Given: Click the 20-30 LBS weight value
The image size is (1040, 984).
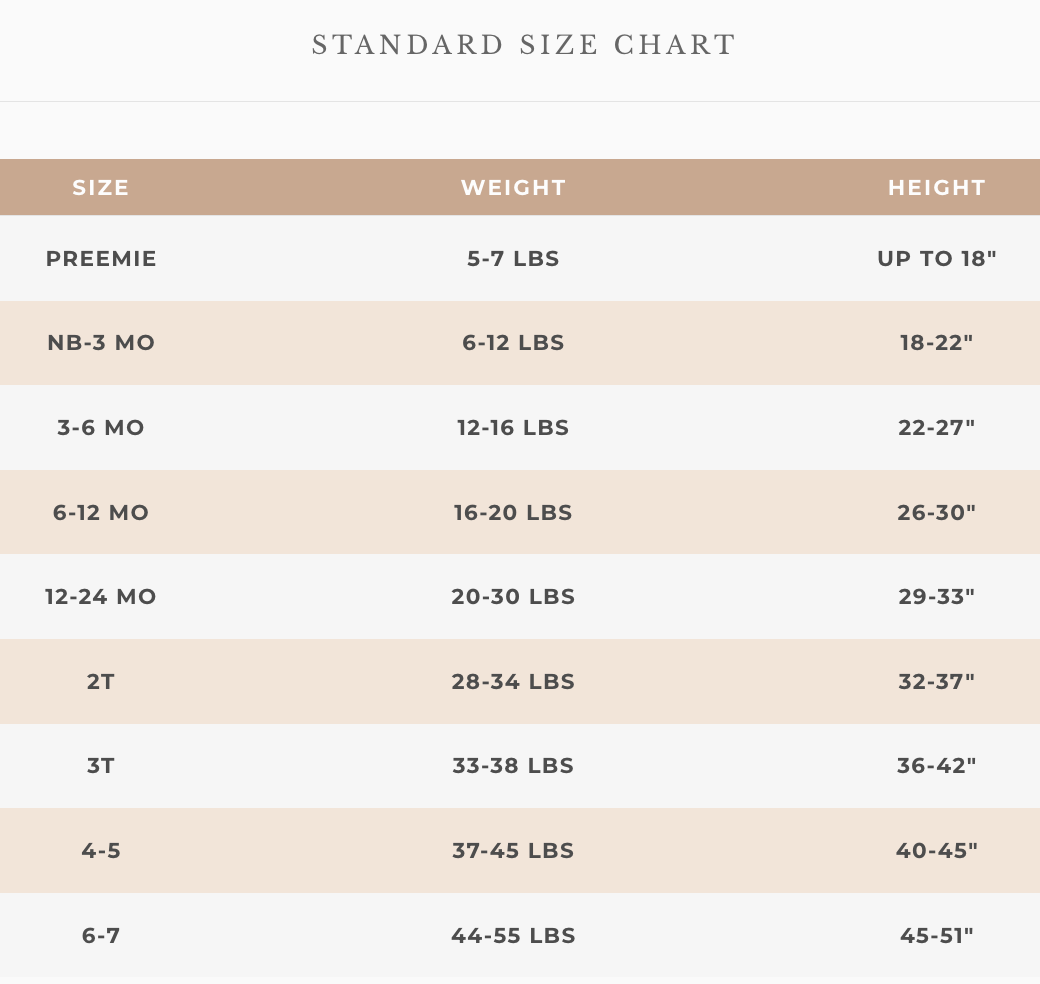Looking at the screenshot, I should click(x=513, y=597).
